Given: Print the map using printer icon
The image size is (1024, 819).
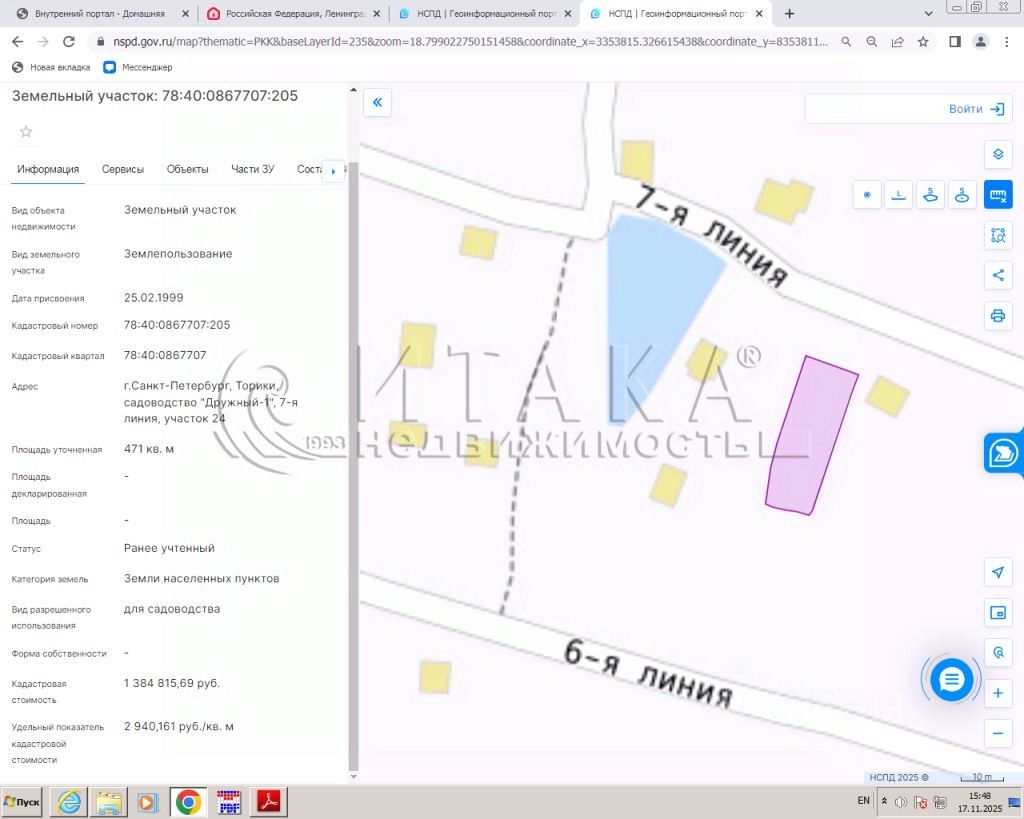Looking at the screenshot, I should 997,316.
